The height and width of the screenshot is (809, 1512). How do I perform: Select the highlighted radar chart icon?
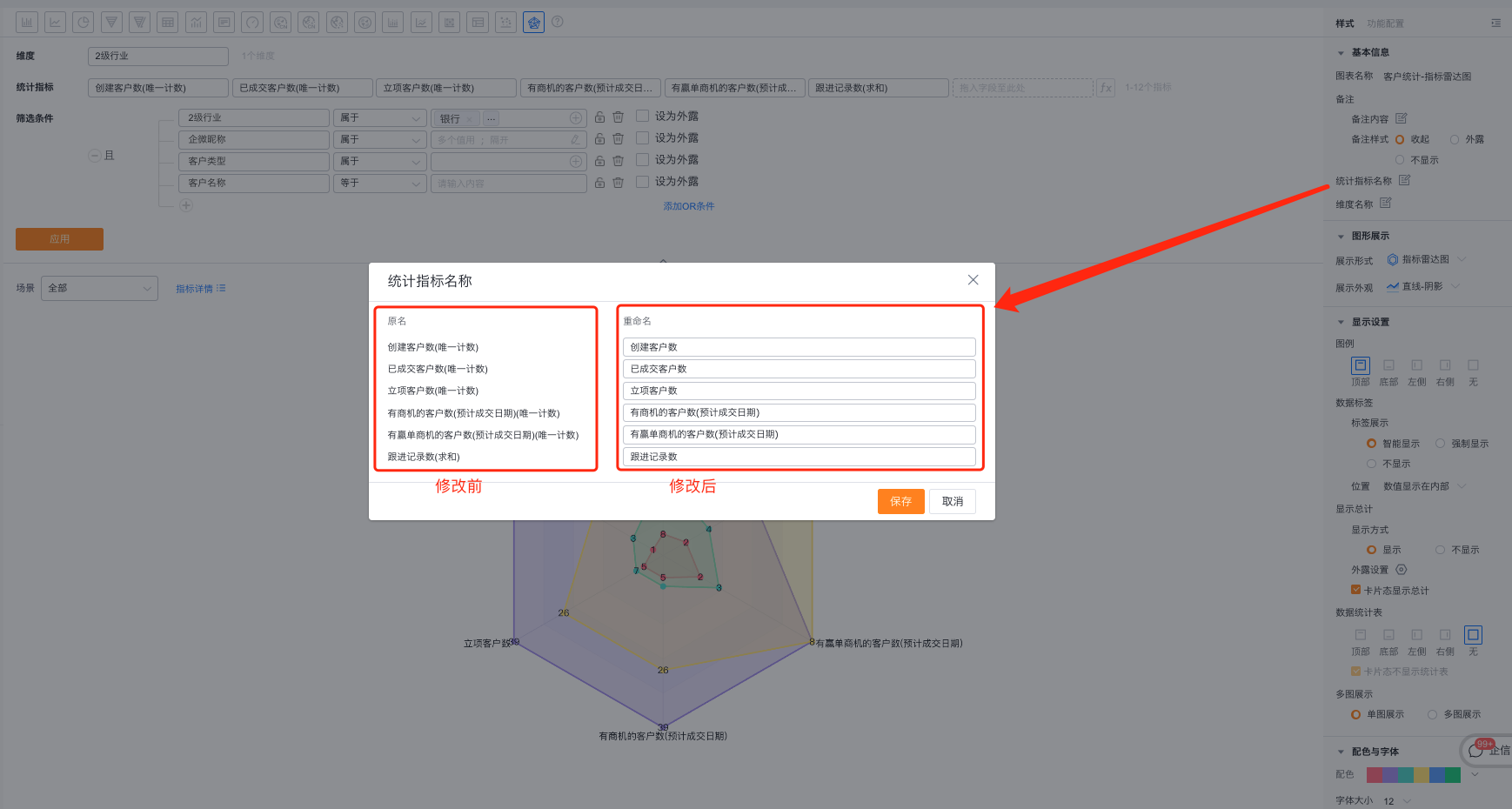tap(533, 23)
